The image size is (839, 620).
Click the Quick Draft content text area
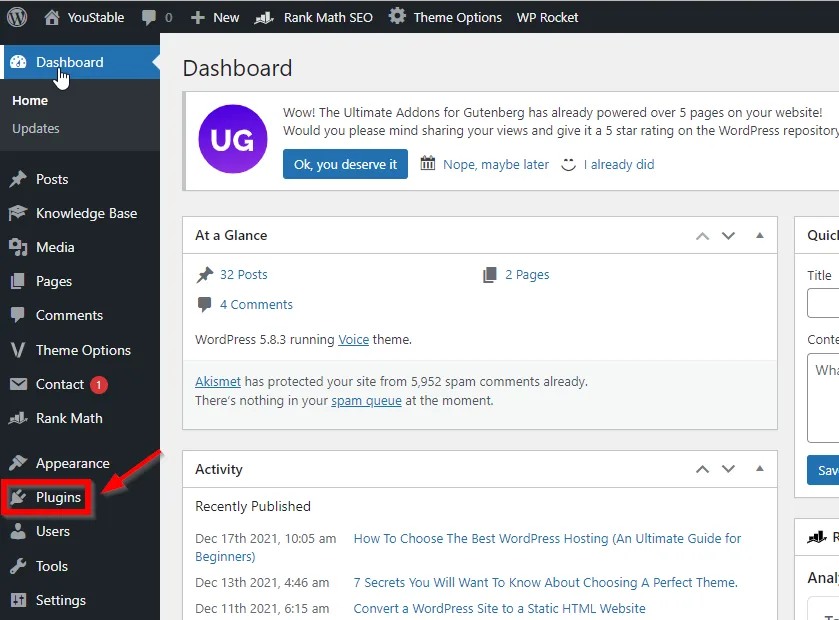pos(823,397)
